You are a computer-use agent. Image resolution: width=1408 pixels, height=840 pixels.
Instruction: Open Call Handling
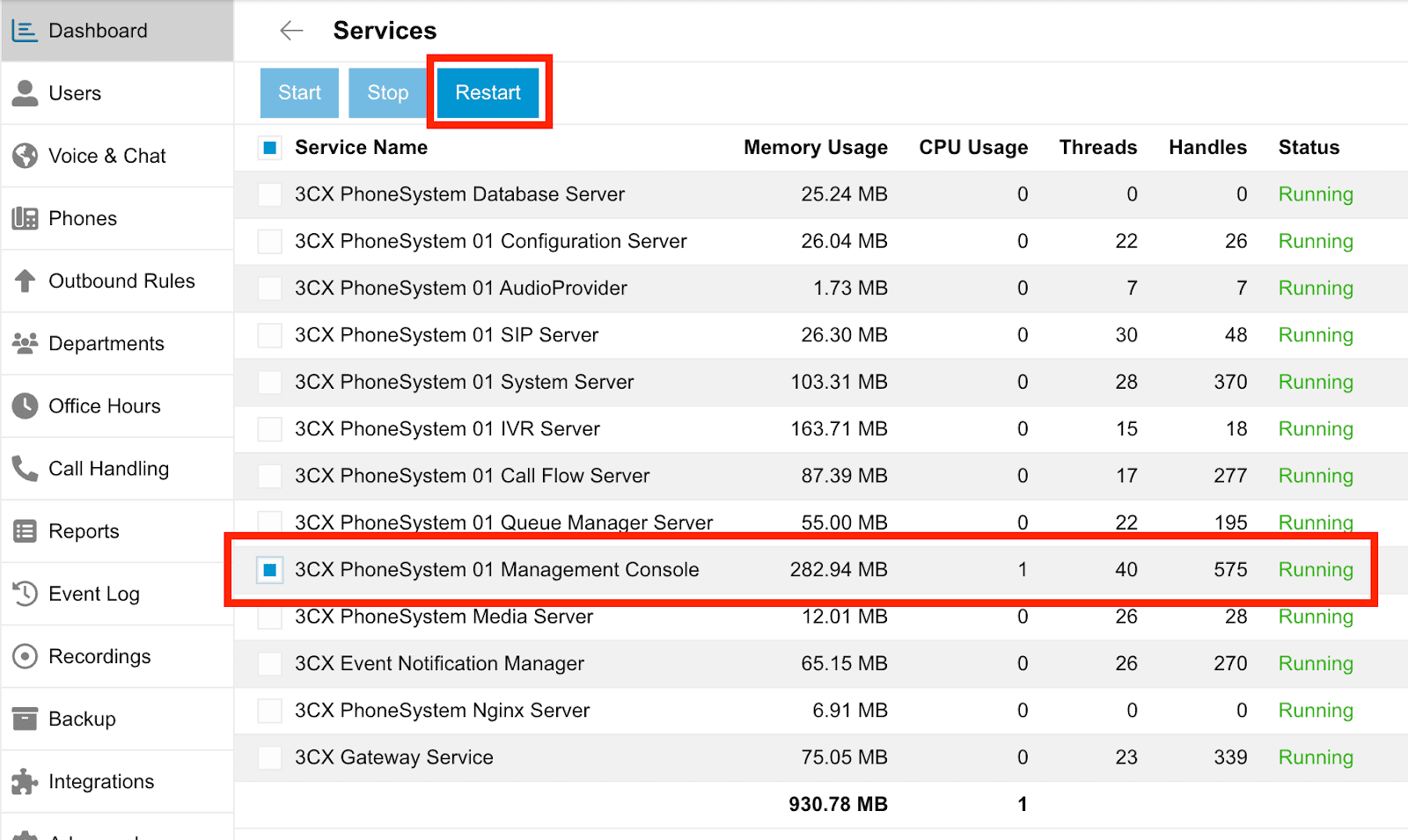(109, 468)
